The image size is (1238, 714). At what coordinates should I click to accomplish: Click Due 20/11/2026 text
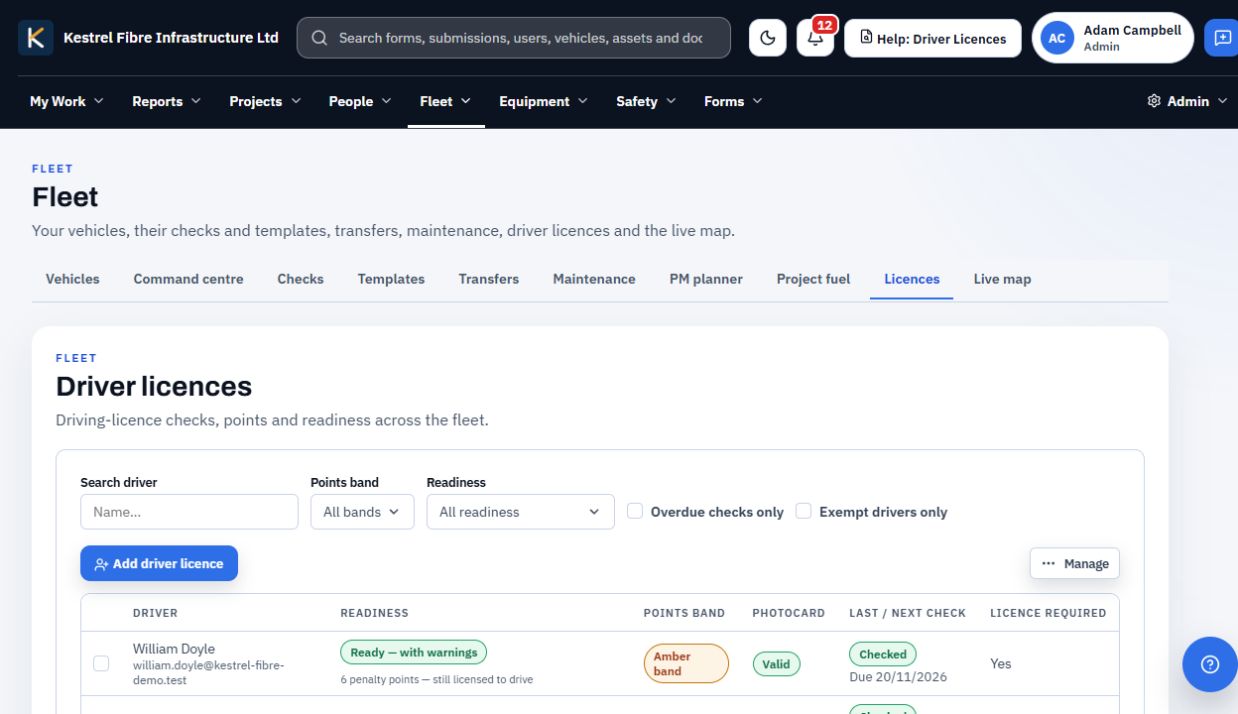point(898,677)
